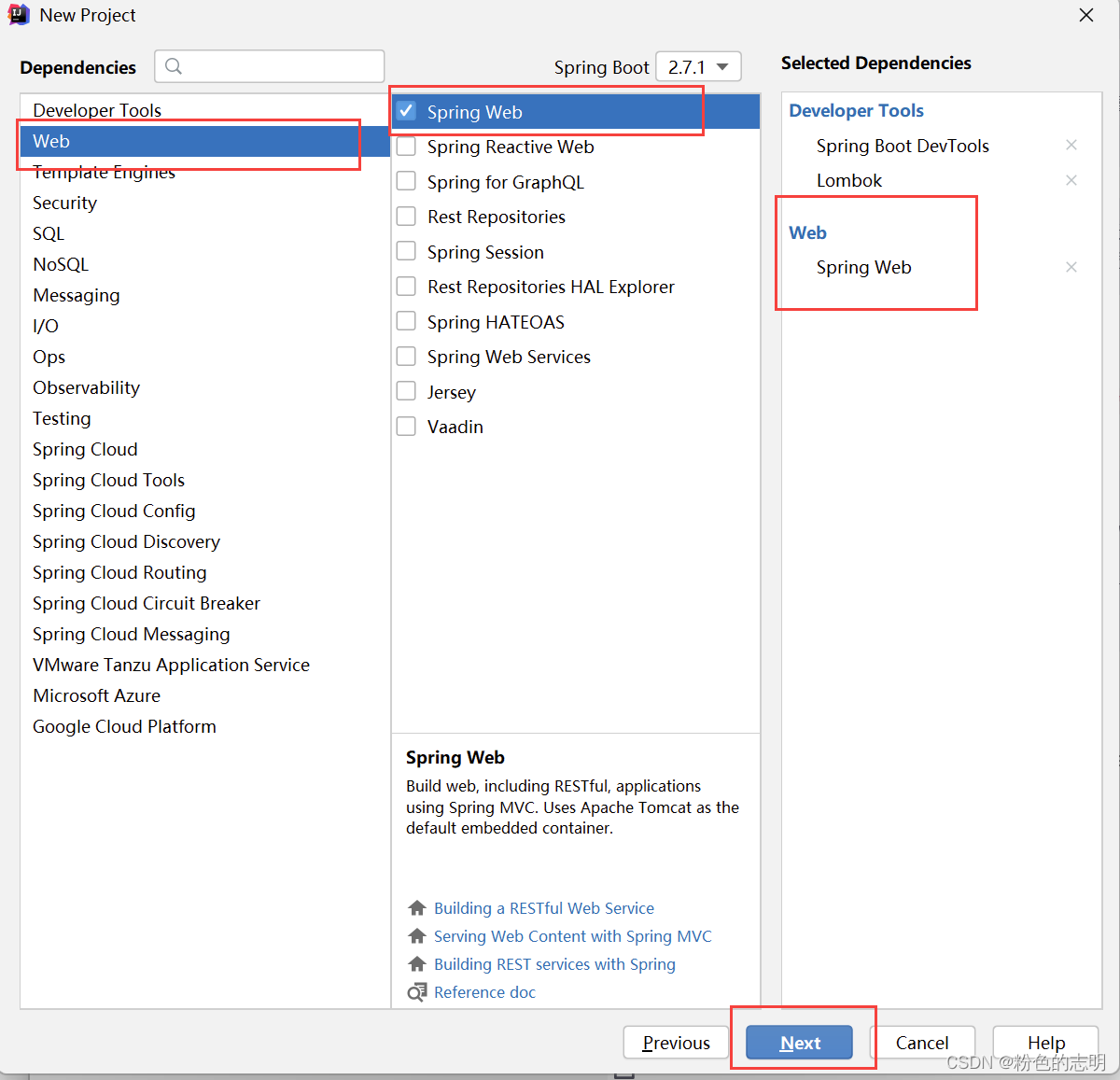
Task: Select Google Cloud Platform category
Action: pos(205,726)
